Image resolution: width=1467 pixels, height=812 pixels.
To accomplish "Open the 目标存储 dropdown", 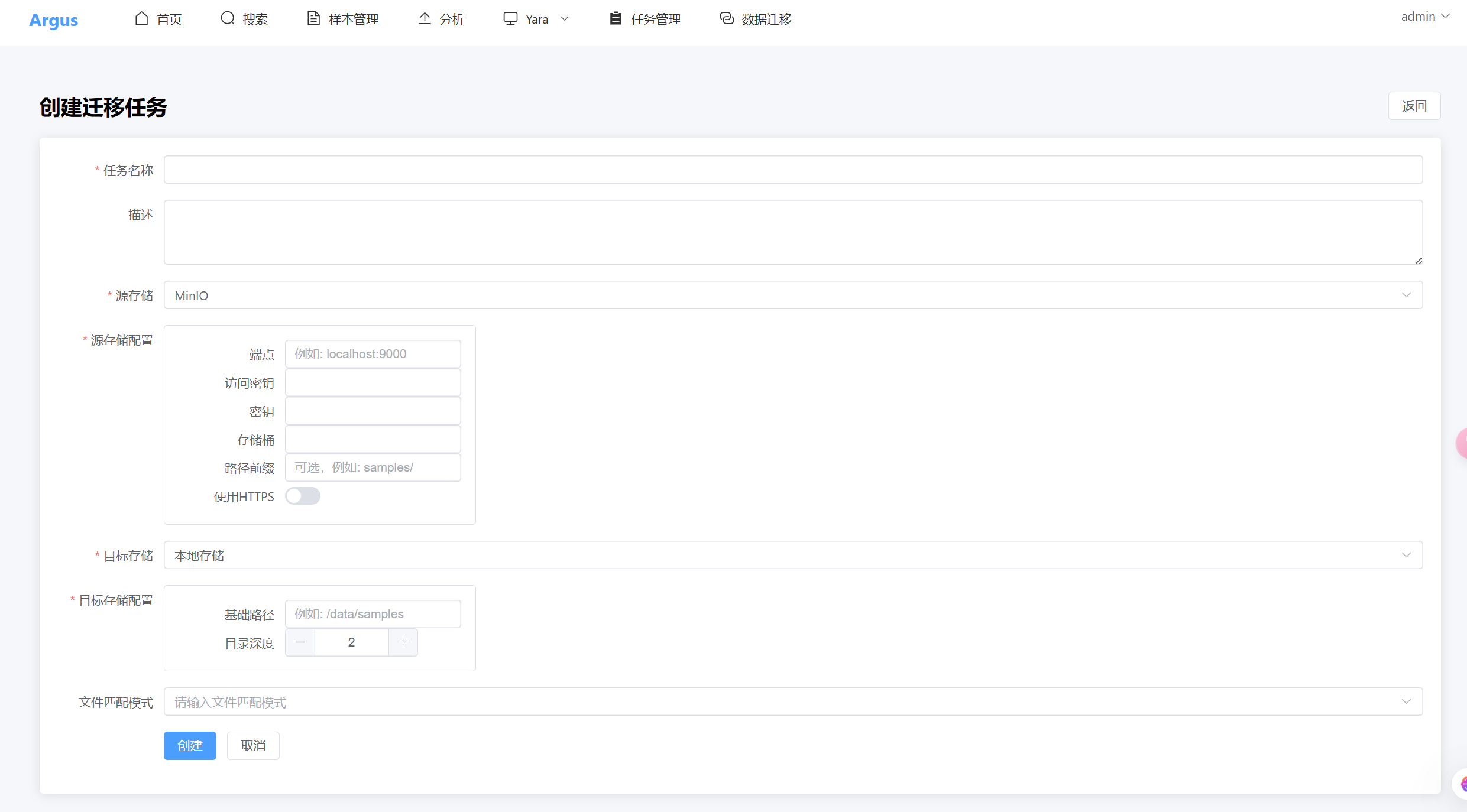I will point(792,555).
